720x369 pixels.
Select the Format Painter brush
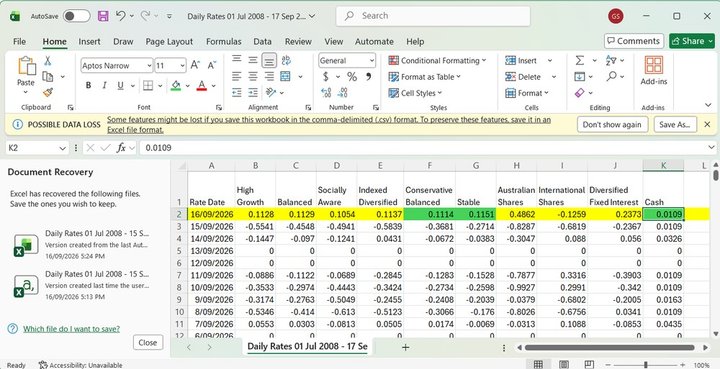click(47, 93)
